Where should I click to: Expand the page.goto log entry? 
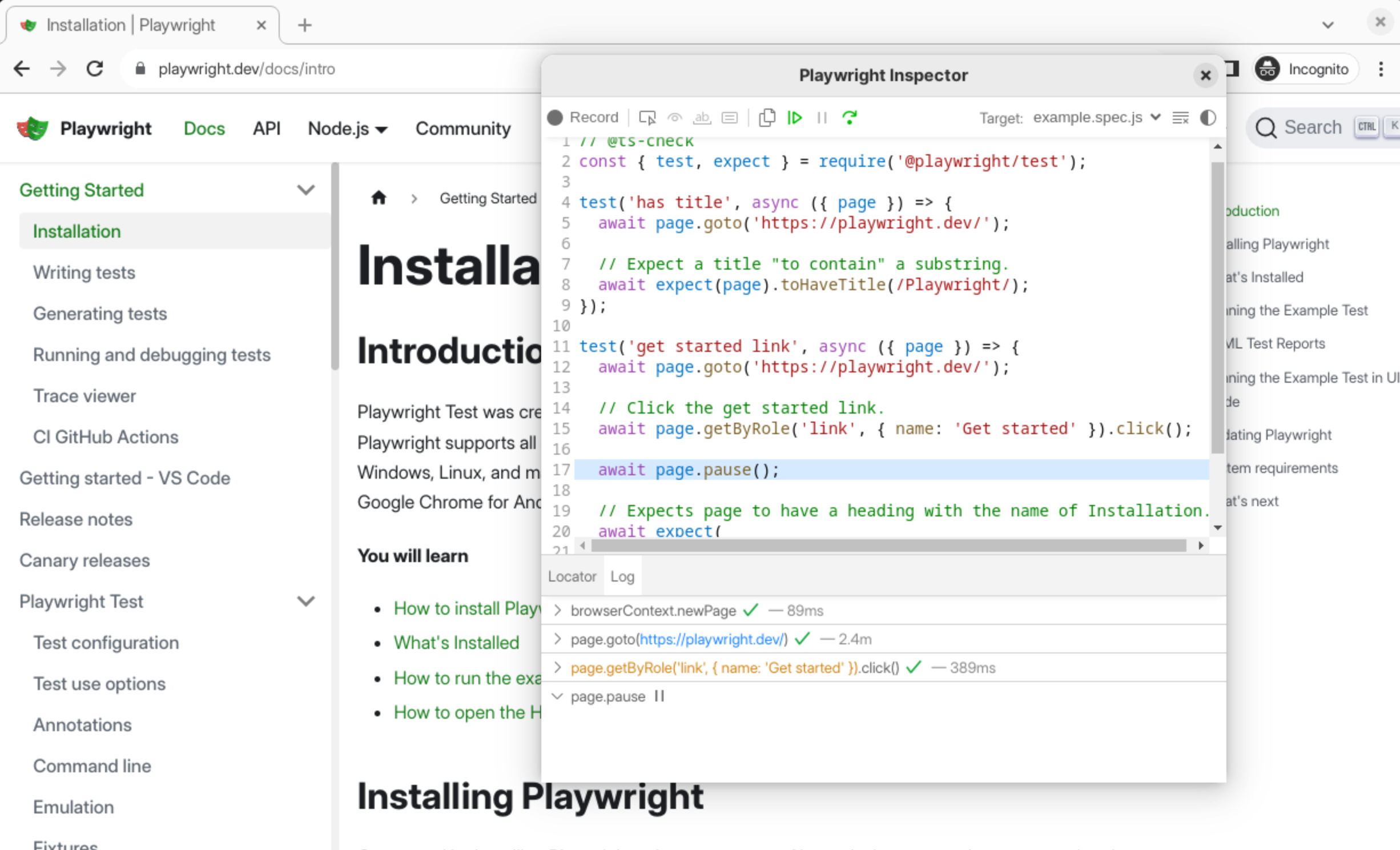click(x=558, y=639)
